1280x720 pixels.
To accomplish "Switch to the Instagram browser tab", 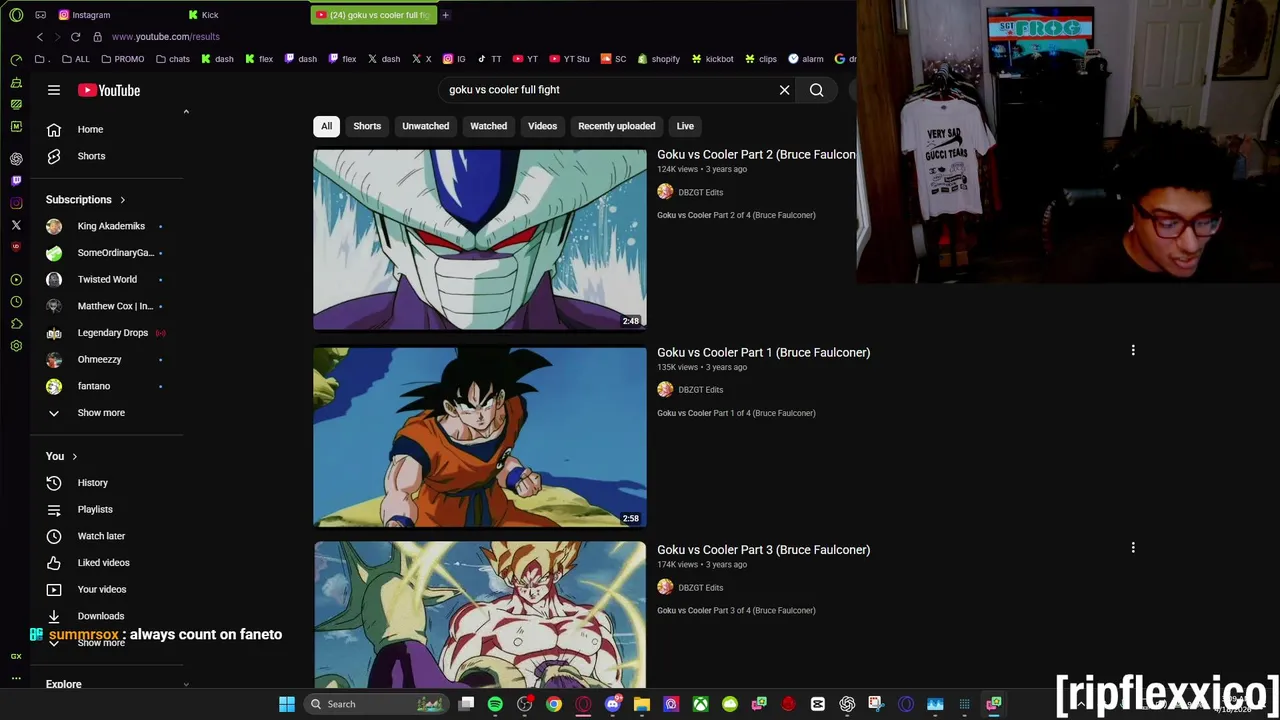I will tap(85, 15).
